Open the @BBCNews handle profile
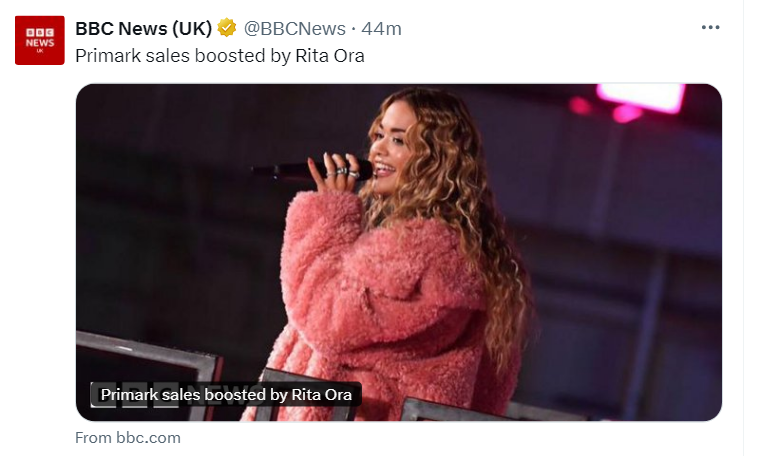Viewport: 757px width, 456px height. click(294, 29)
